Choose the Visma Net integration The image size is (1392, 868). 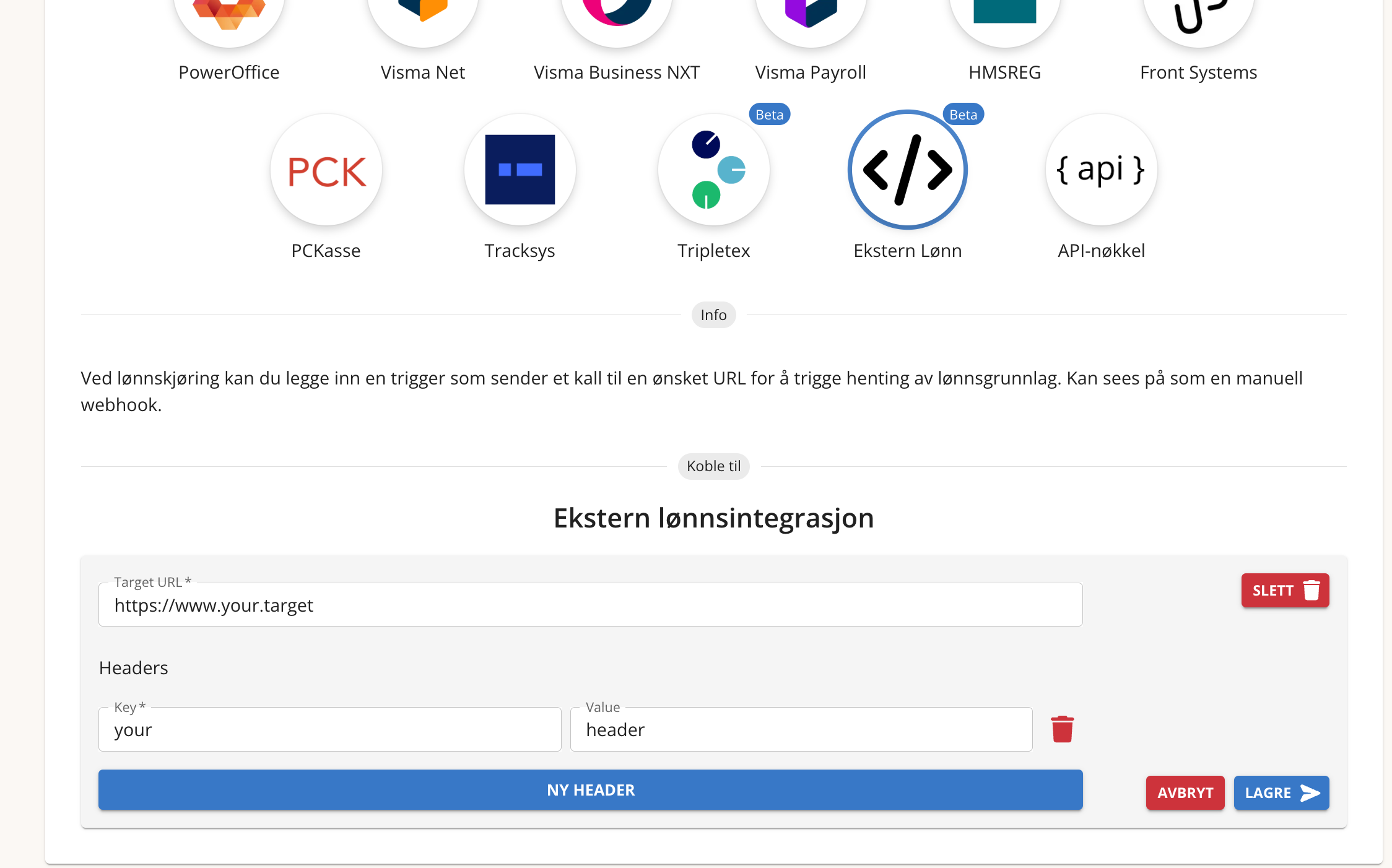[x=423, y=15]
